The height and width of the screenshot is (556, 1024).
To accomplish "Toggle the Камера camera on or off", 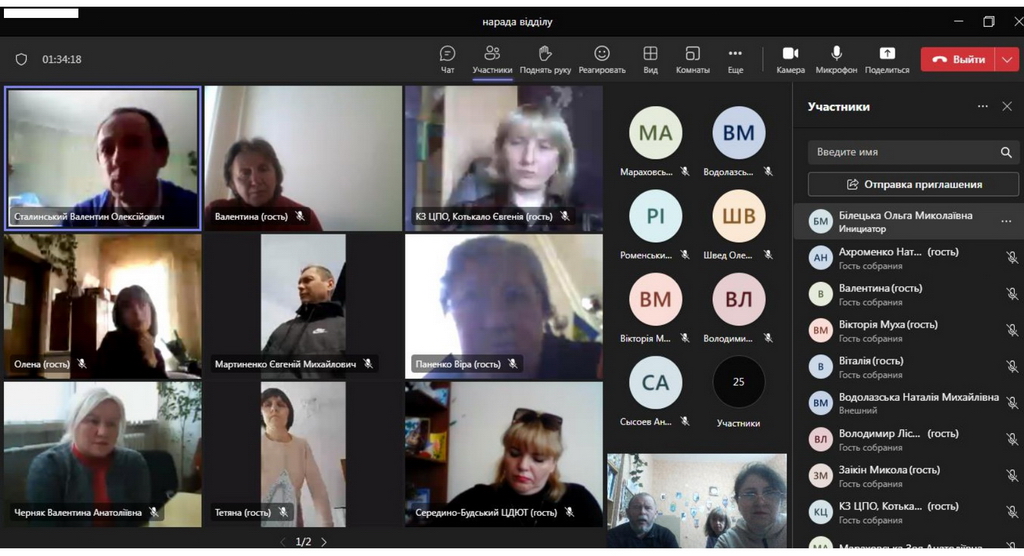I will (790, 59).
